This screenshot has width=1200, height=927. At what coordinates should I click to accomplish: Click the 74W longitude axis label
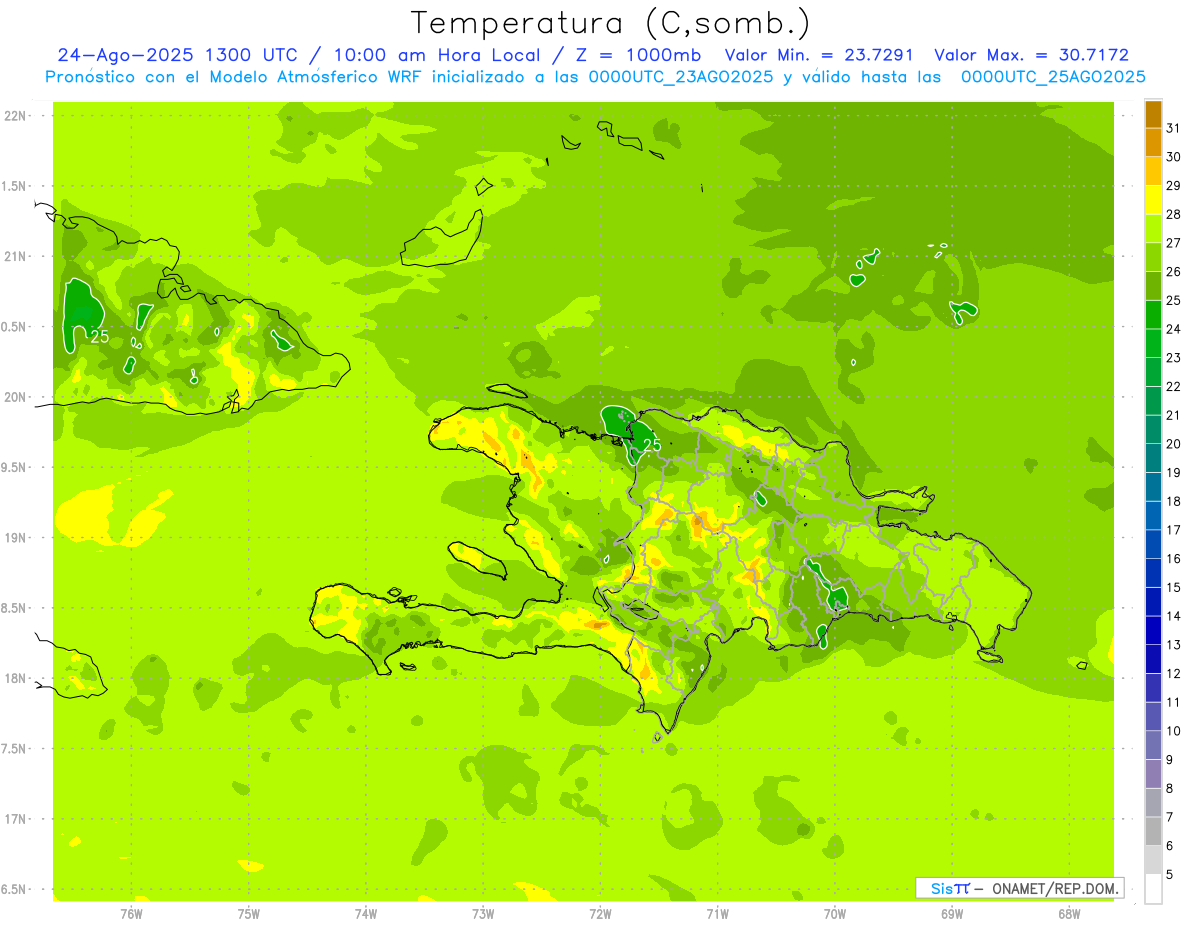(366, 913)
